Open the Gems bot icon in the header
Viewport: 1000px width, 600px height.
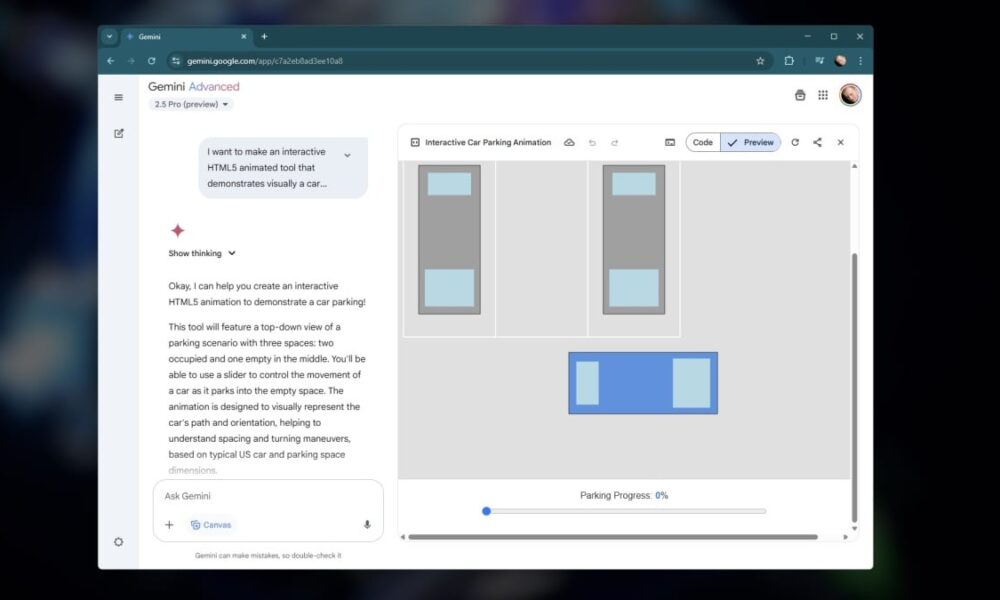800,95
